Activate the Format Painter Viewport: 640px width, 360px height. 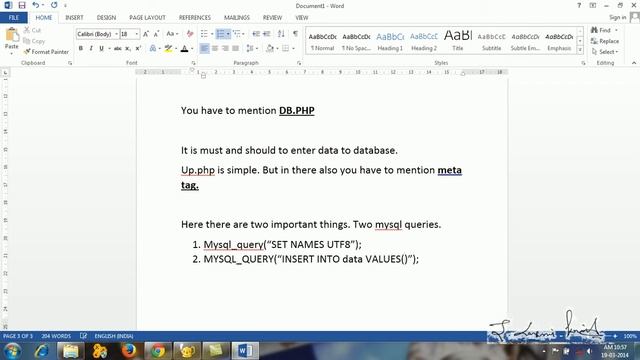click(x=47, y=52)
